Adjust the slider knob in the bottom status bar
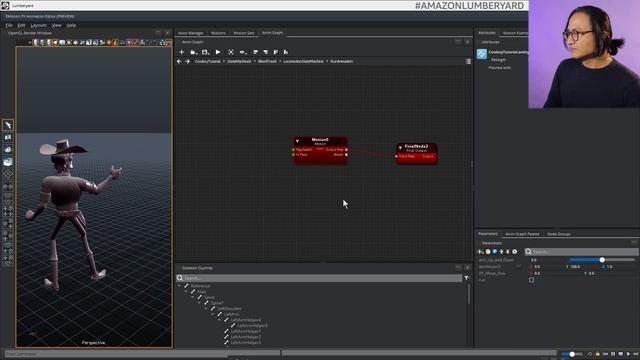640x360 pixels. click(x=572, y=354)
